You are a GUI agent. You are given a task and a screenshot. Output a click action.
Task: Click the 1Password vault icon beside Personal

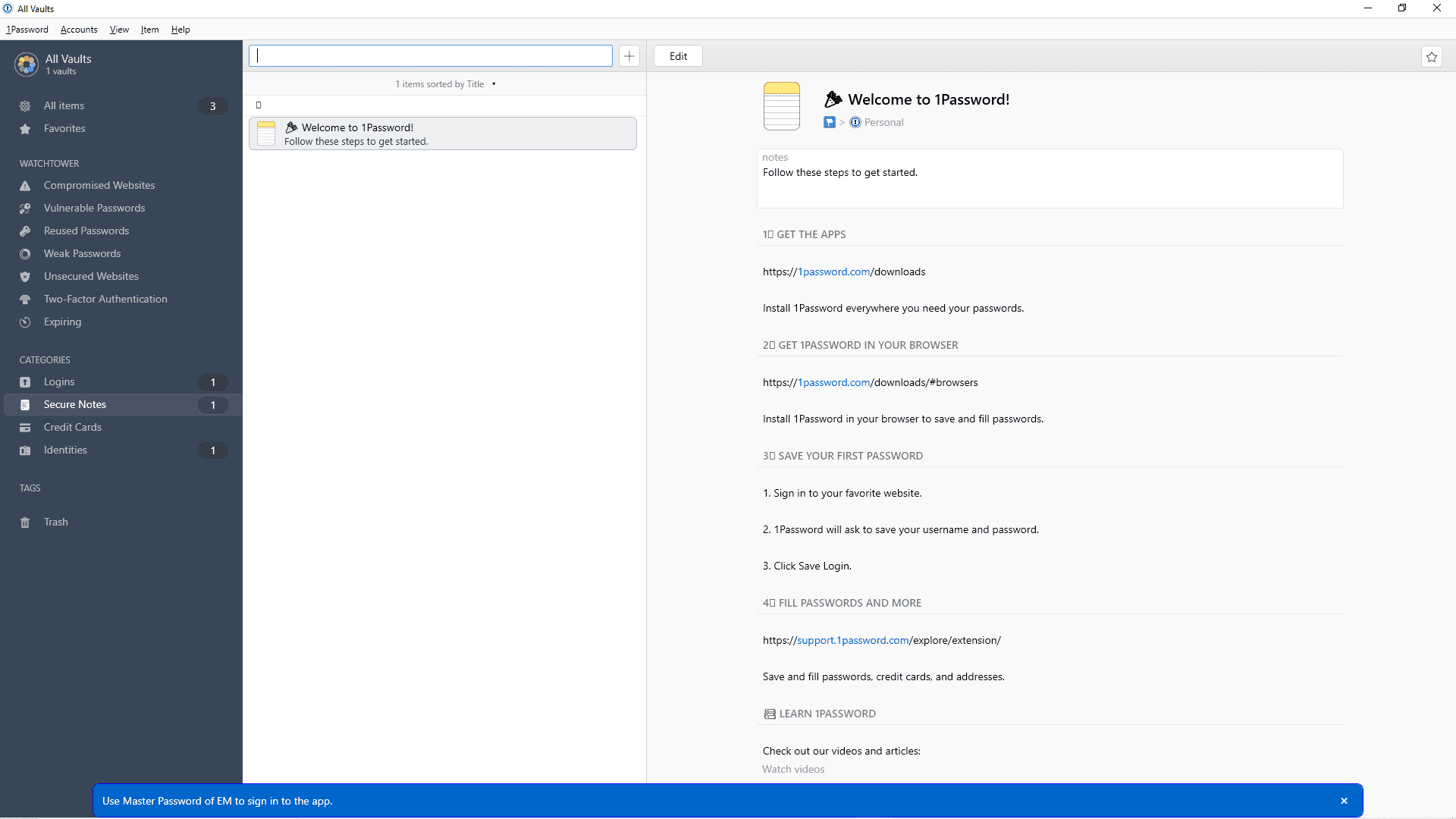pyautogui.click(x=855, y=122)
